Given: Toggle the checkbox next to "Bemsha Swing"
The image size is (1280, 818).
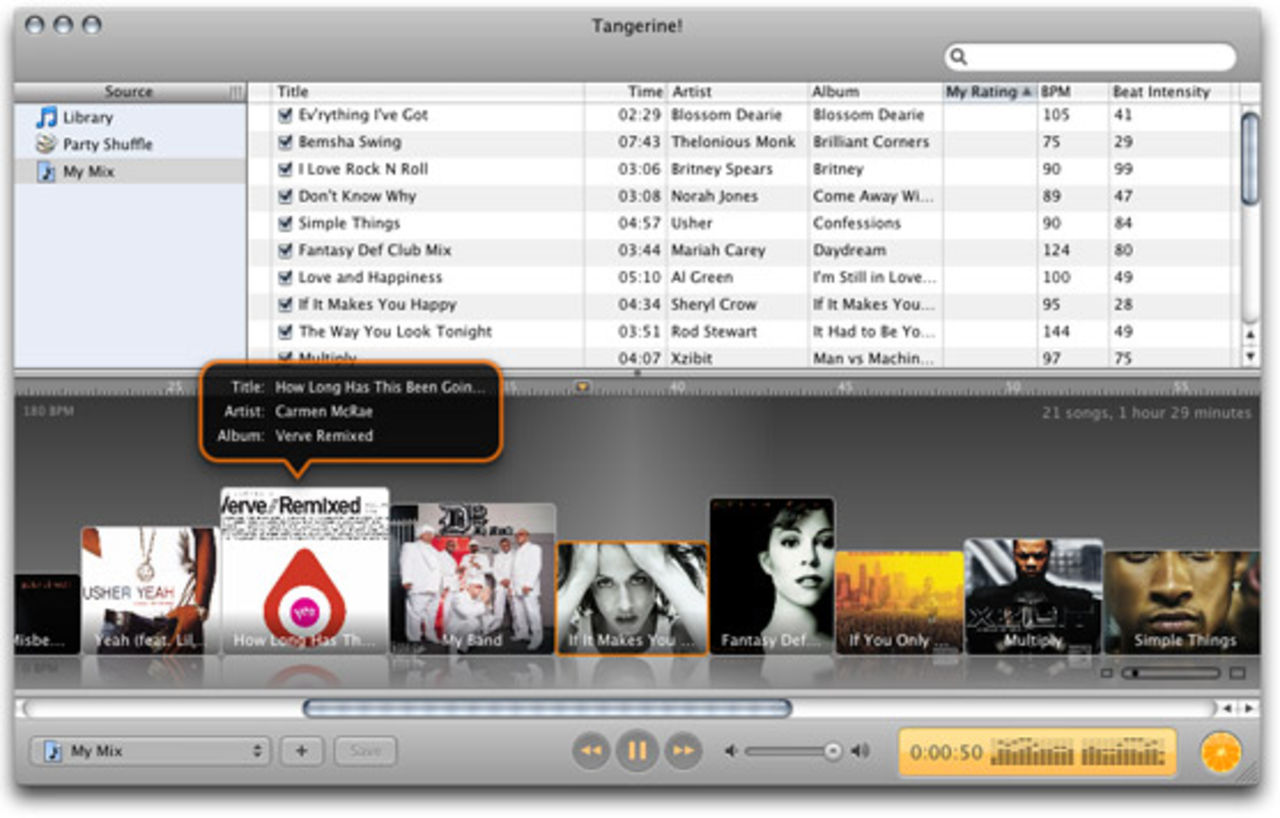Looking at the screenshot, I should click(x=285, y=142).
